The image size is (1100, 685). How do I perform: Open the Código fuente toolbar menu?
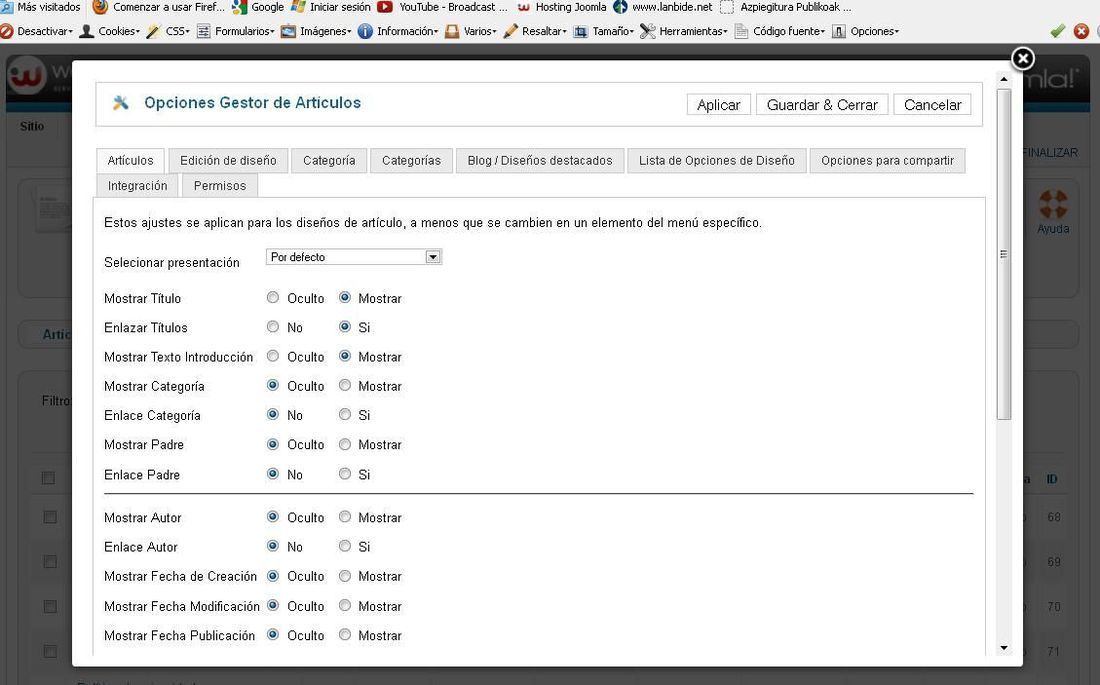click(779, 31)
